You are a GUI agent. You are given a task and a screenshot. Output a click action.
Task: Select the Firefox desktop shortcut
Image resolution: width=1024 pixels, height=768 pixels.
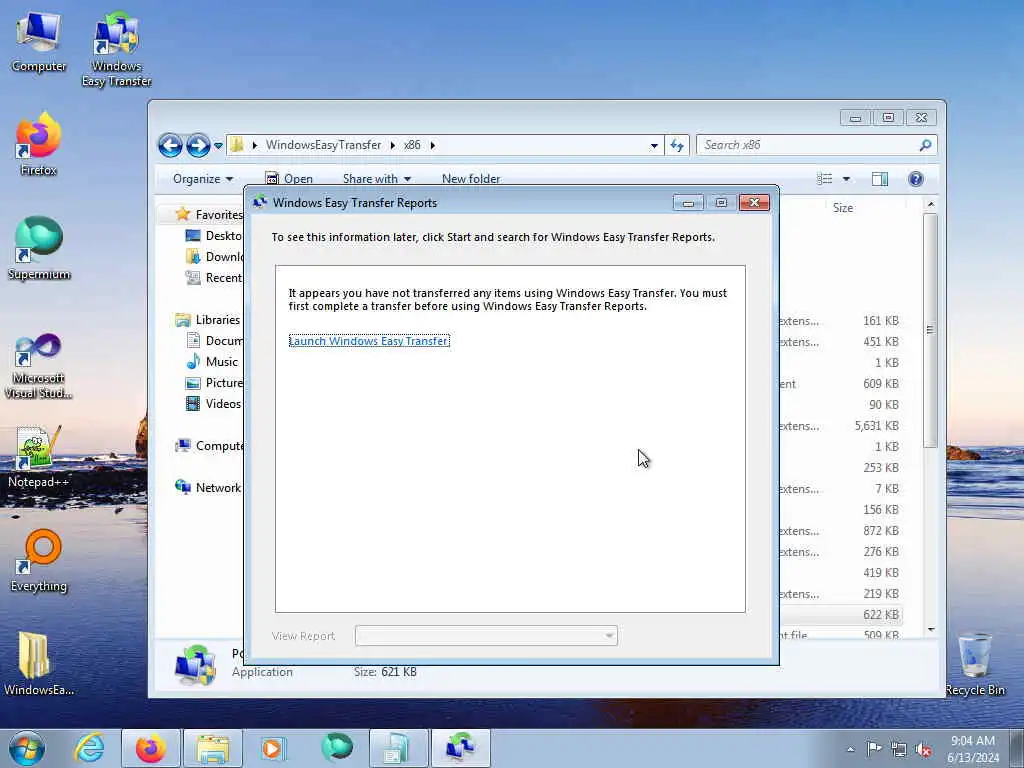(x=39, y=144)
